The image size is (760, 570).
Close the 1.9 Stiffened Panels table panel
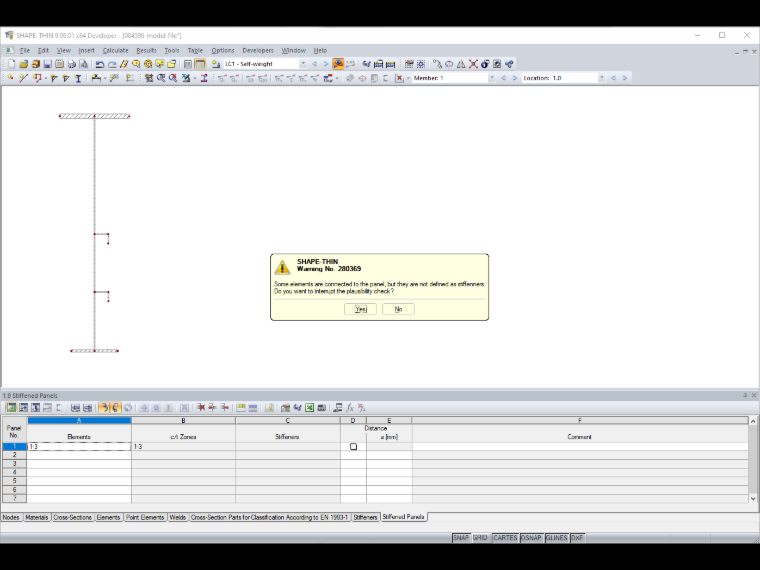pyautogui.click(x=754, y=396)
